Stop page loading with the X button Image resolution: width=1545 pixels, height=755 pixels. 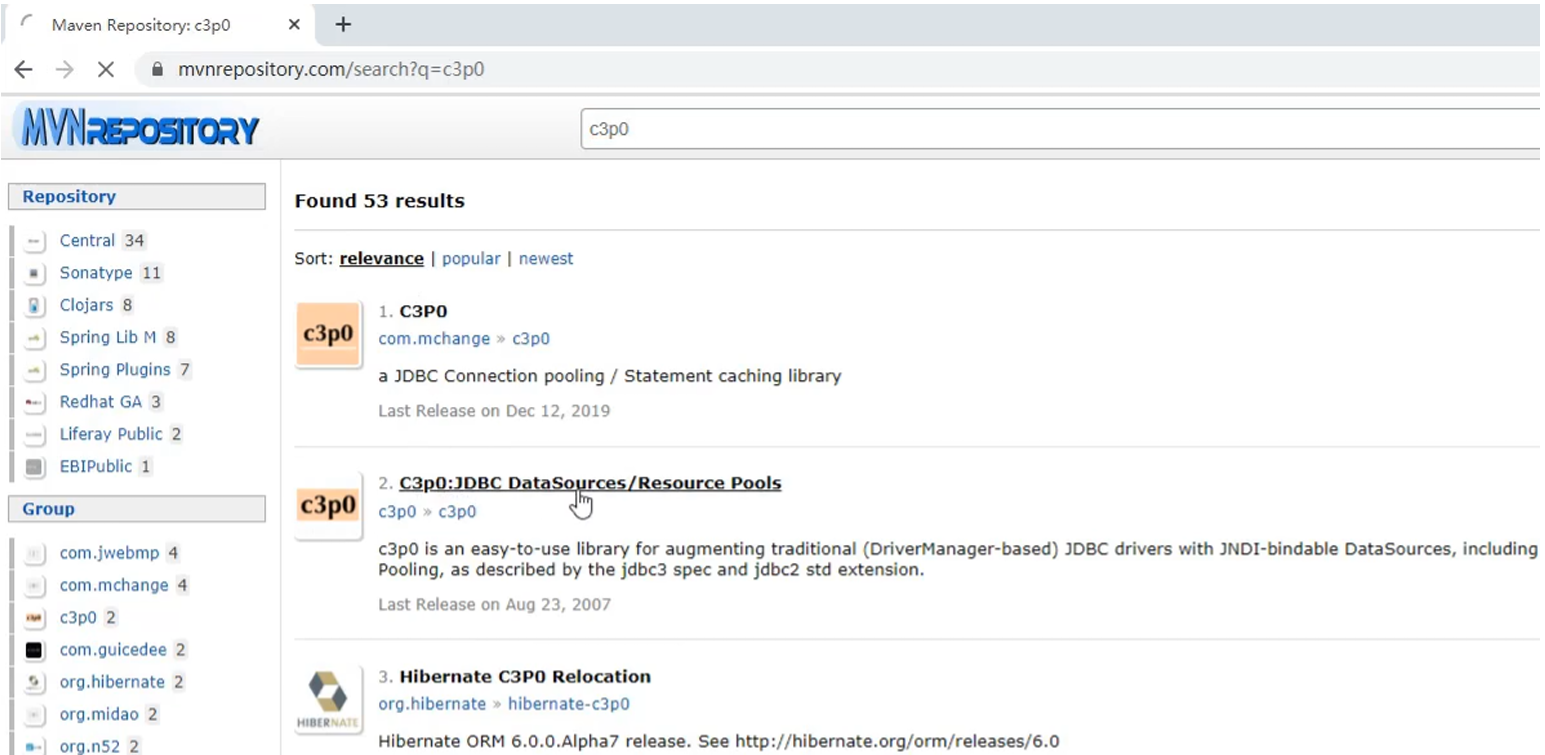[x=105, y=70]
